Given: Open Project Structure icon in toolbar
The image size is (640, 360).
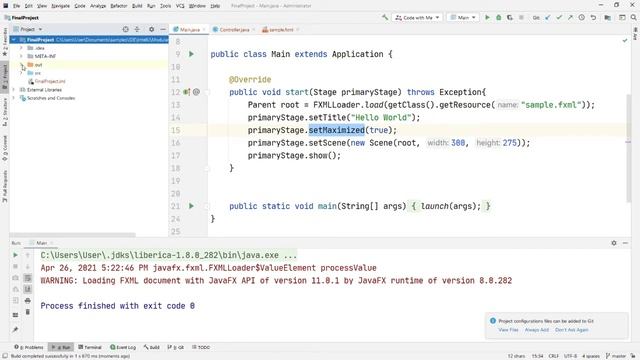Looking at the screenshot, I should [x=608, y=18].
